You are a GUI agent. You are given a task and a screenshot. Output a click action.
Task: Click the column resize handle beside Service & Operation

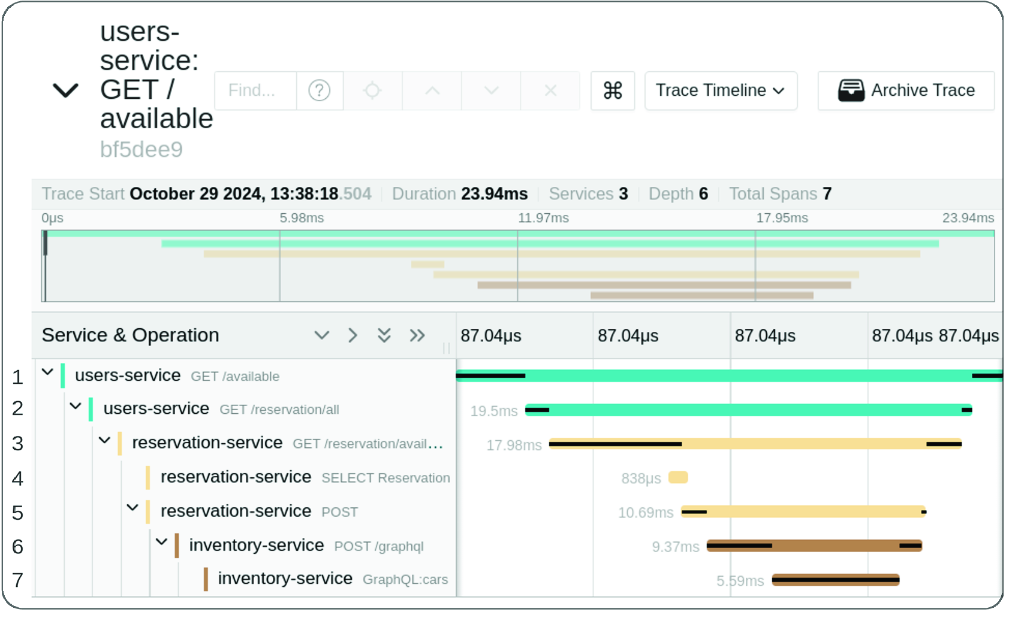coord(447,348)
